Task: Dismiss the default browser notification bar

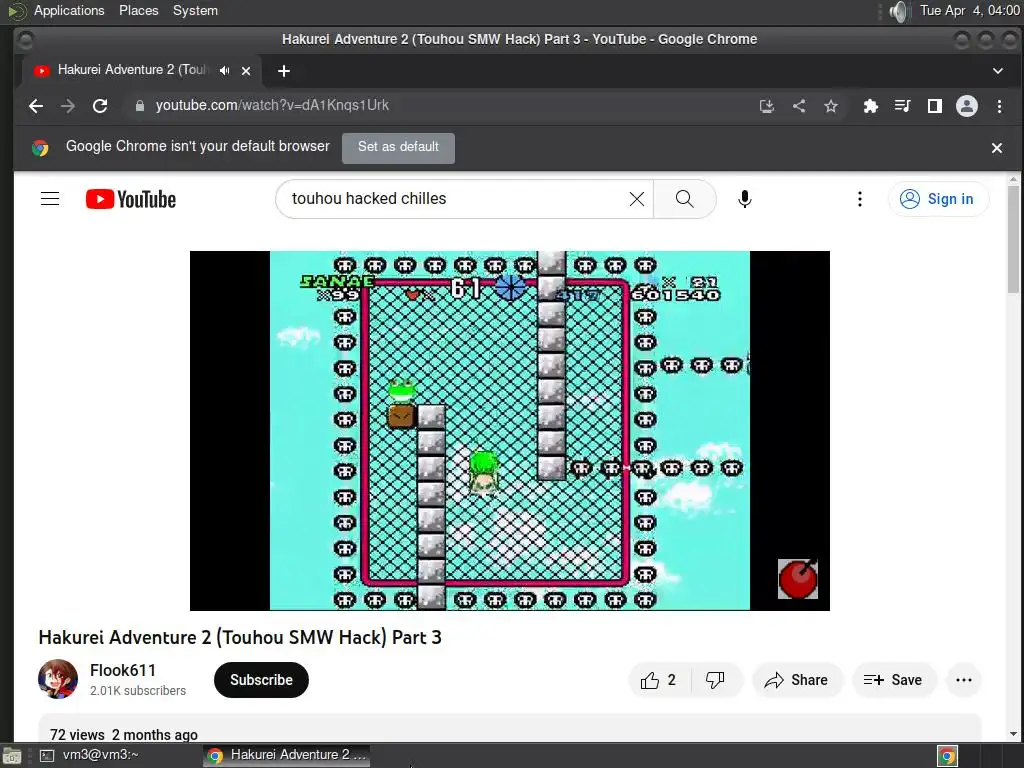Action: click(x=997, y=148)
